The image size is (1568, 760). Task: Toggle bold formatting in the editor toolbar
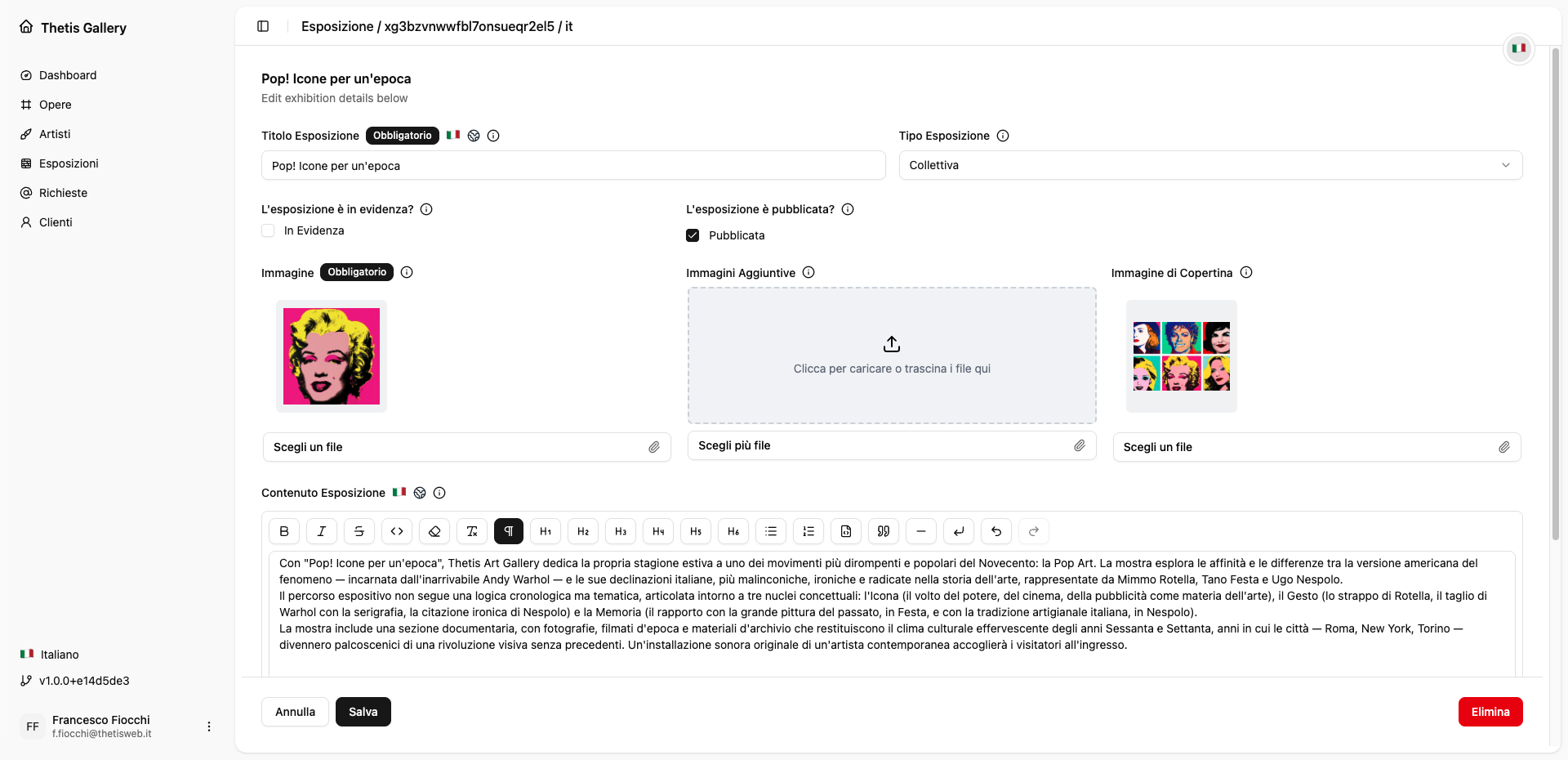pos(284,531)
